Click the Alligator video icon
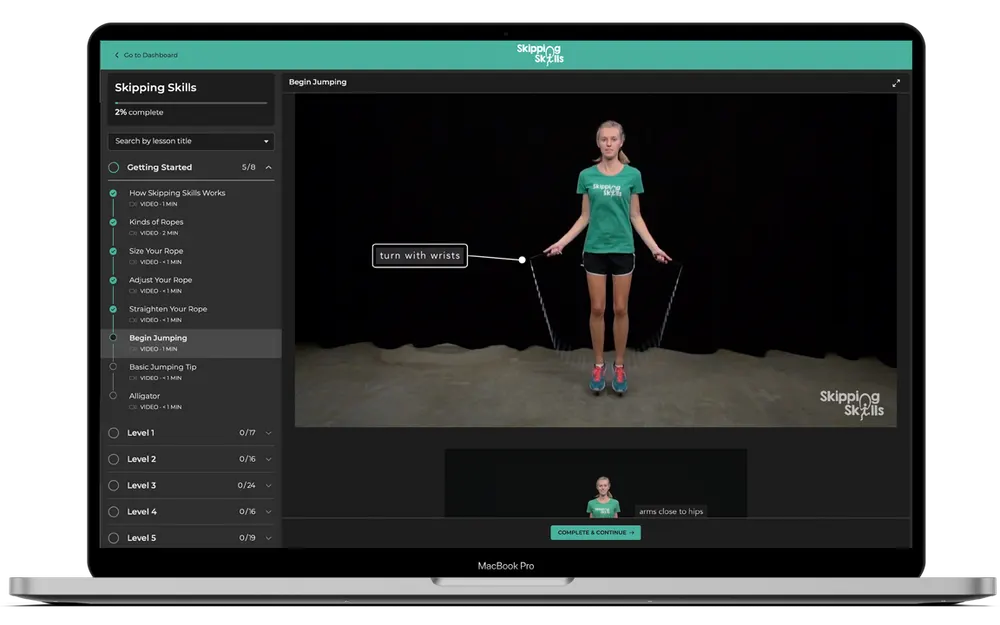The height and width of the screenshot is (625, 1000). [133, 407]
